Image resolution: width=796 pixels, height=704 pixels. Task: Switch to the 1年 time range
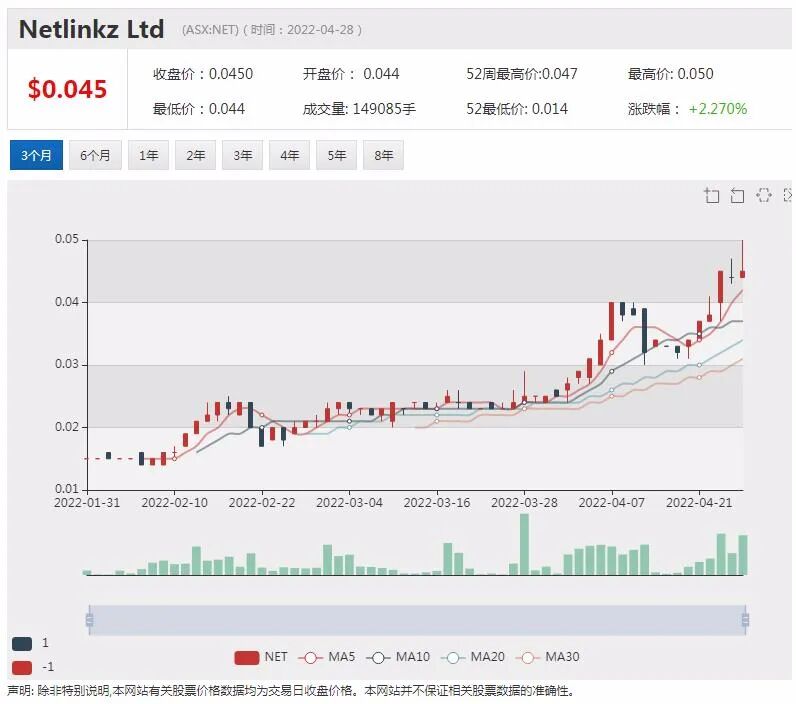(149, 155)
